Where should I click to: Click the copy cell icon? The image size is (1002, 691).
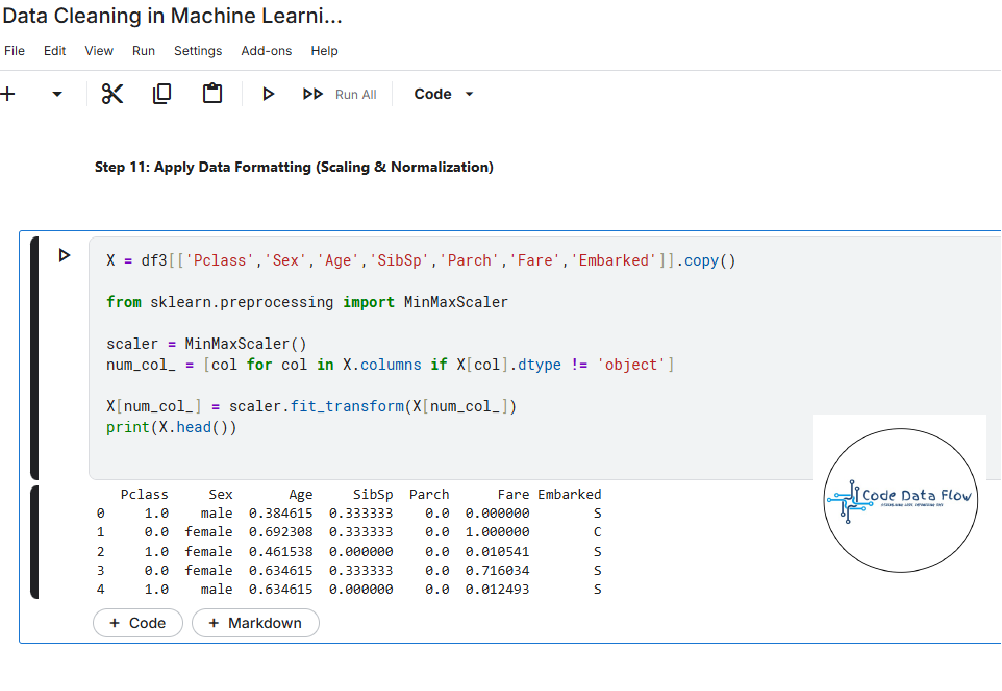coord(162,94)
